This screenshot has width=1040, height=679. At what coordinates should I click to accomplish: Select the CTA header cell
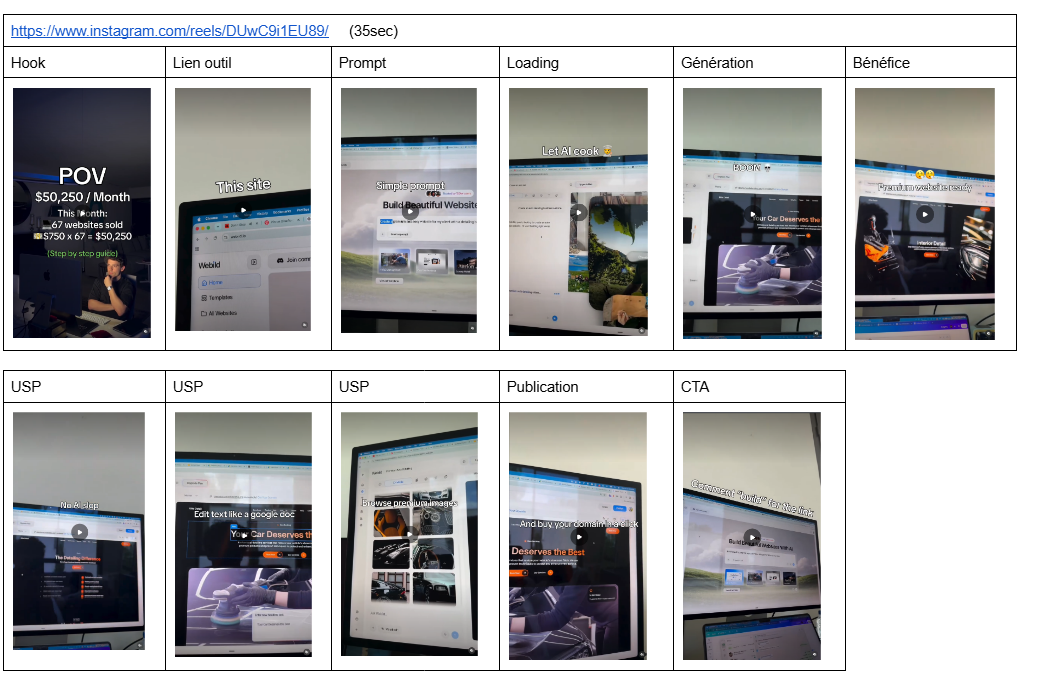coord(760,387)
